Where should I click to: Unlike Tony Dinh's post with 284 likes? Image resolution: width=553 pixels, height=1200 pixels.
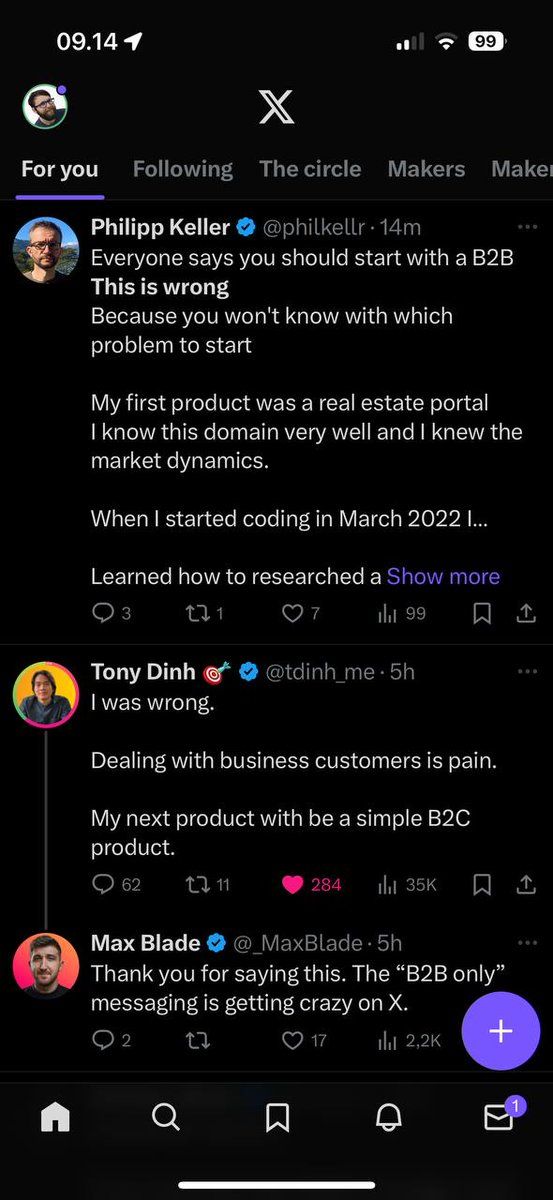coord(311,884)
